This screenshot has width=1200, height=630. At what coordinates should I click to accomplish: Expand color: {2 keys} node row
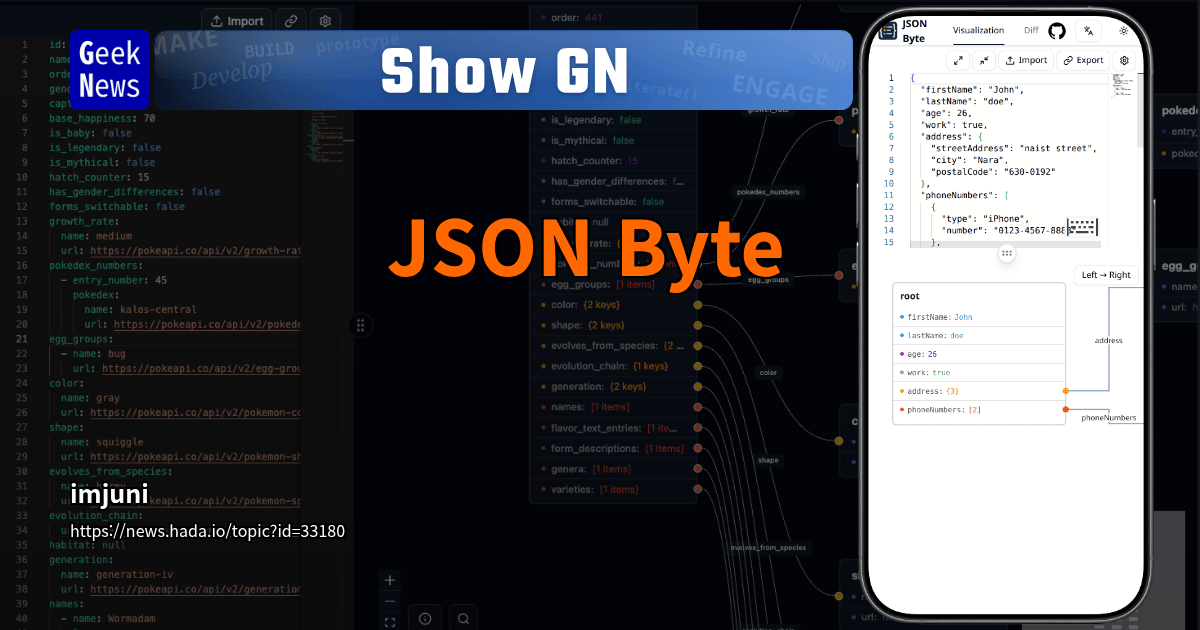click(612, 305)
